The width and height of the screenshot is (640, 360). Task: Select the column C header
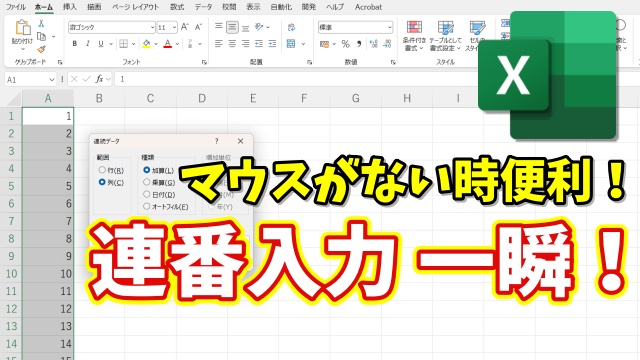[150, 98]
